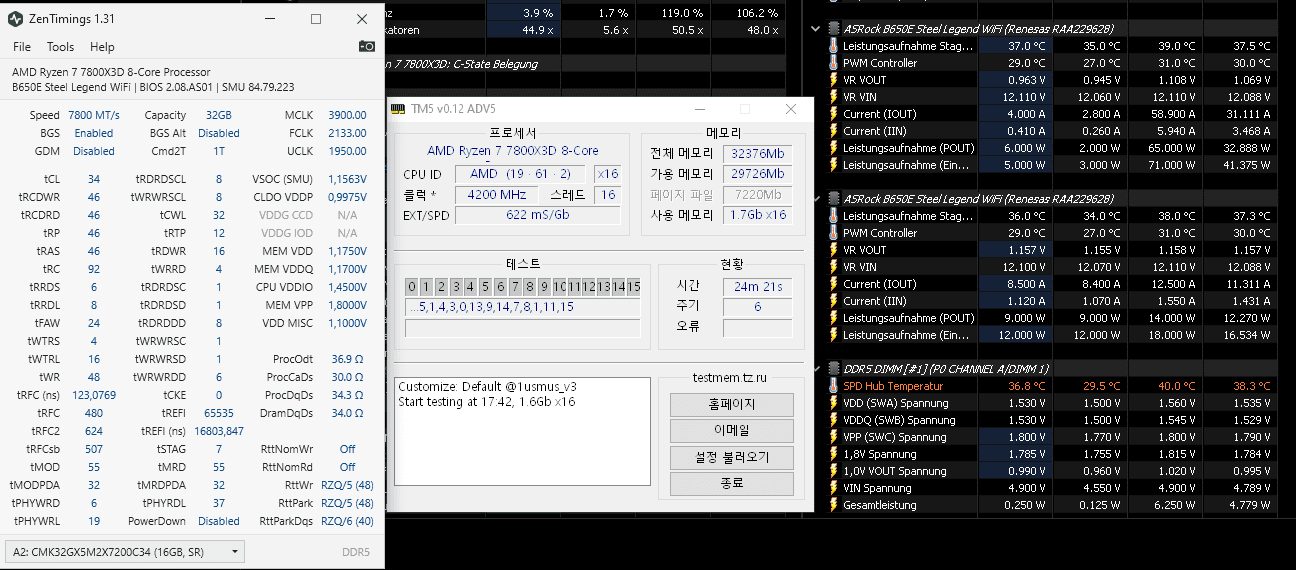Click the PowerDown Disabled value

(219, 521)
